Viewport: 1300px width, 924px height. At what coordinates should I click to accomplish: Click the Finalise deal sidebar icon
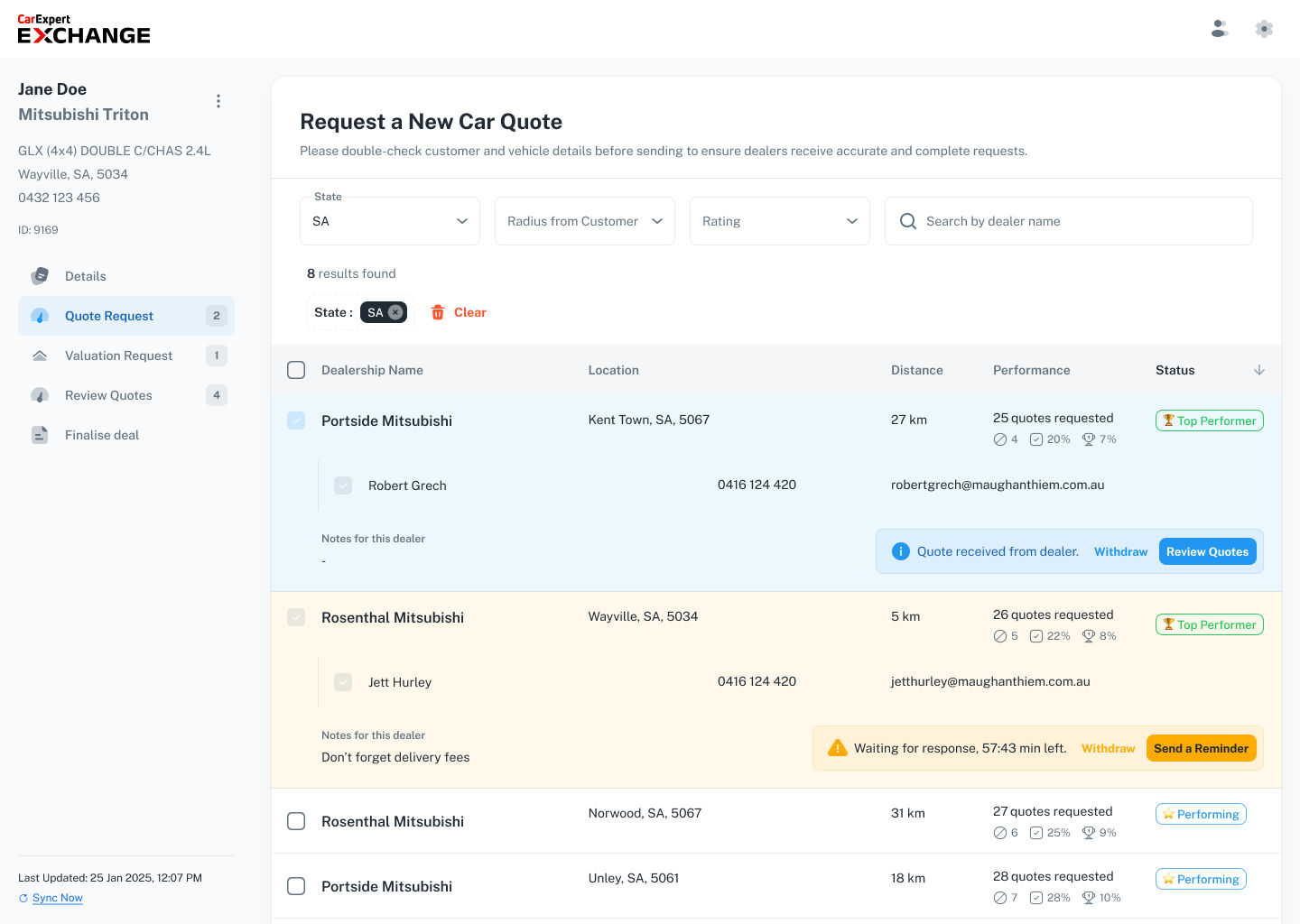40,435
